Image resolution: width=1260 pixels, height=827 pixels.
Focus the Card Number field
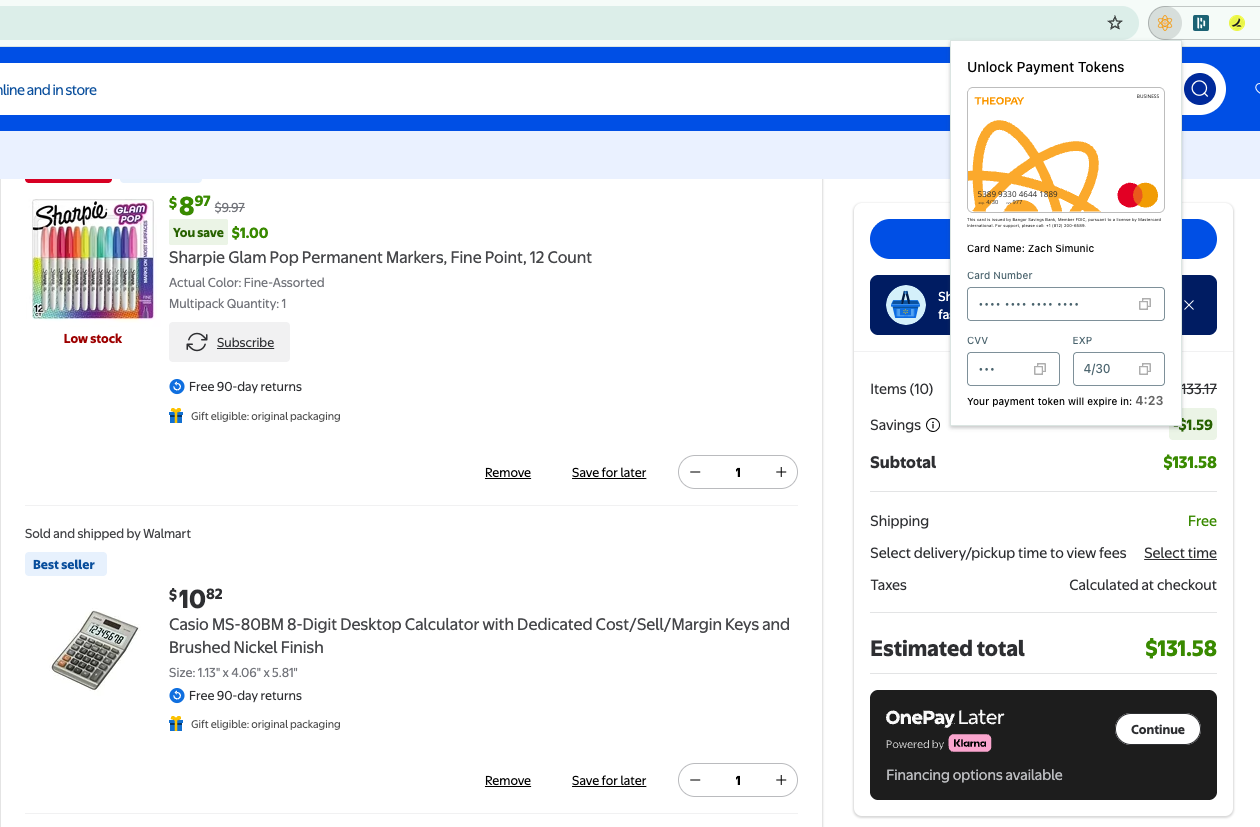[1066, 304]
